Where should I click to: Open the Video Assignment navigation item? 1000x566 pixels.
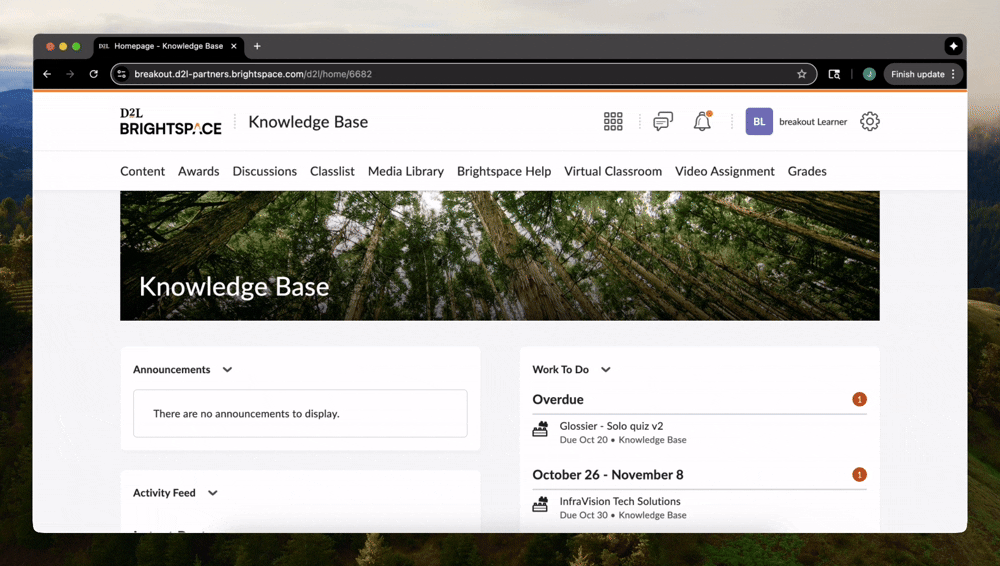click(x=724, y=171)
